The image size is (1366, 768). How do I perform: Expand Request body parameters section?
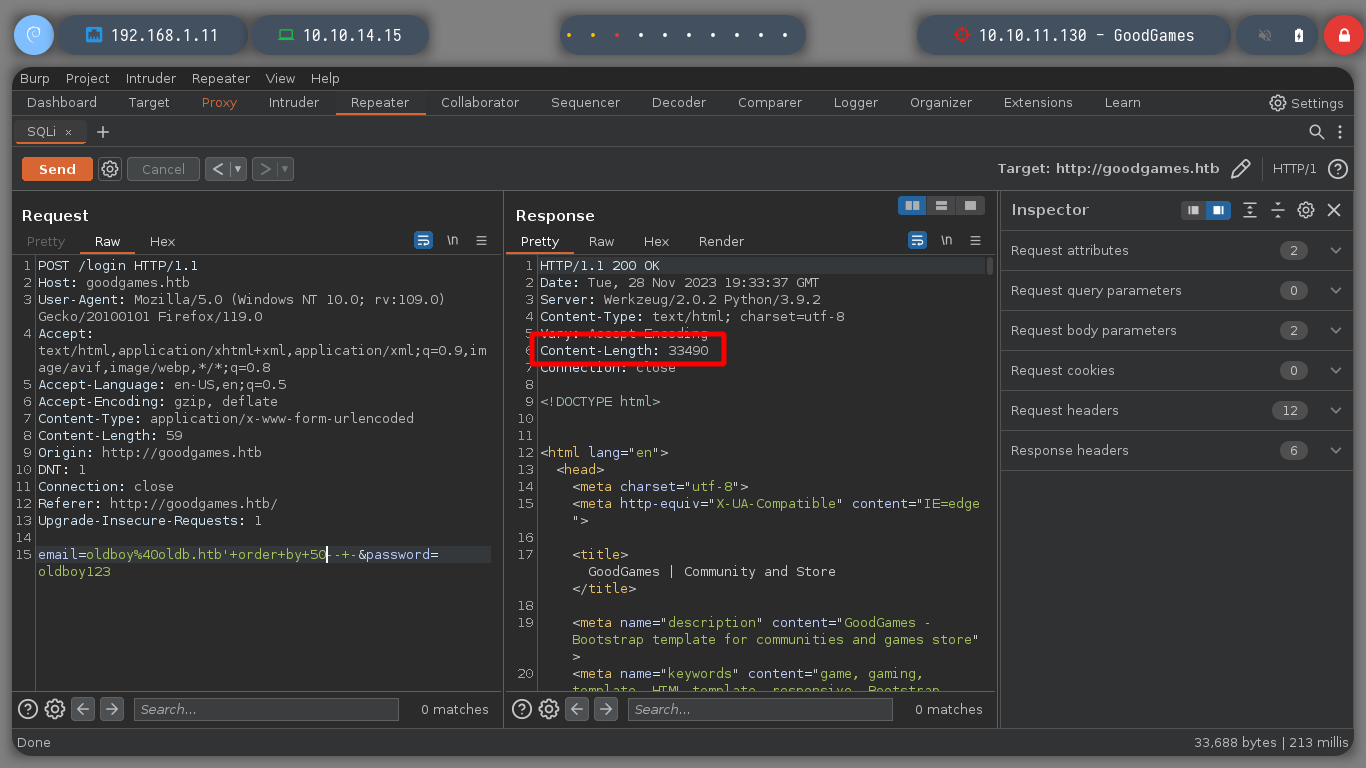tap(1336, 330)
